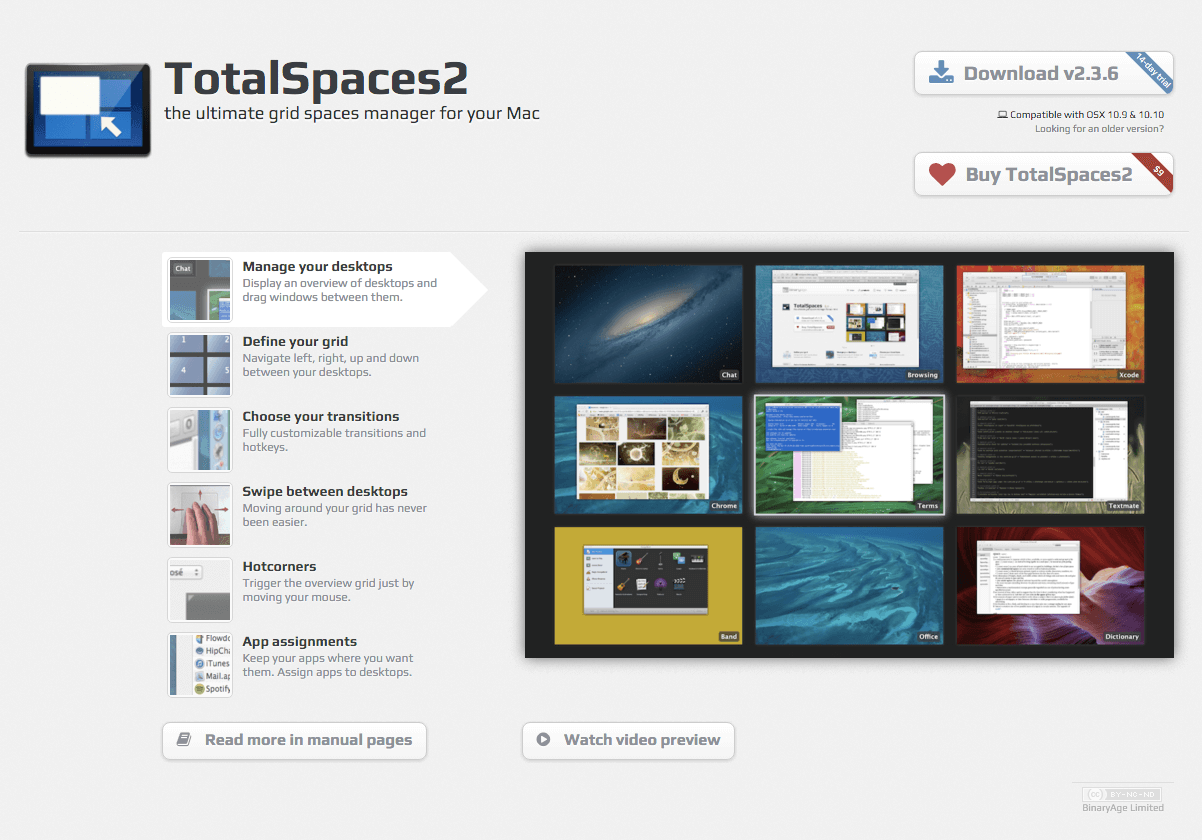Click the Swipe between desktops hand icon
The image size is (1202, 840).
pos(200,515)
